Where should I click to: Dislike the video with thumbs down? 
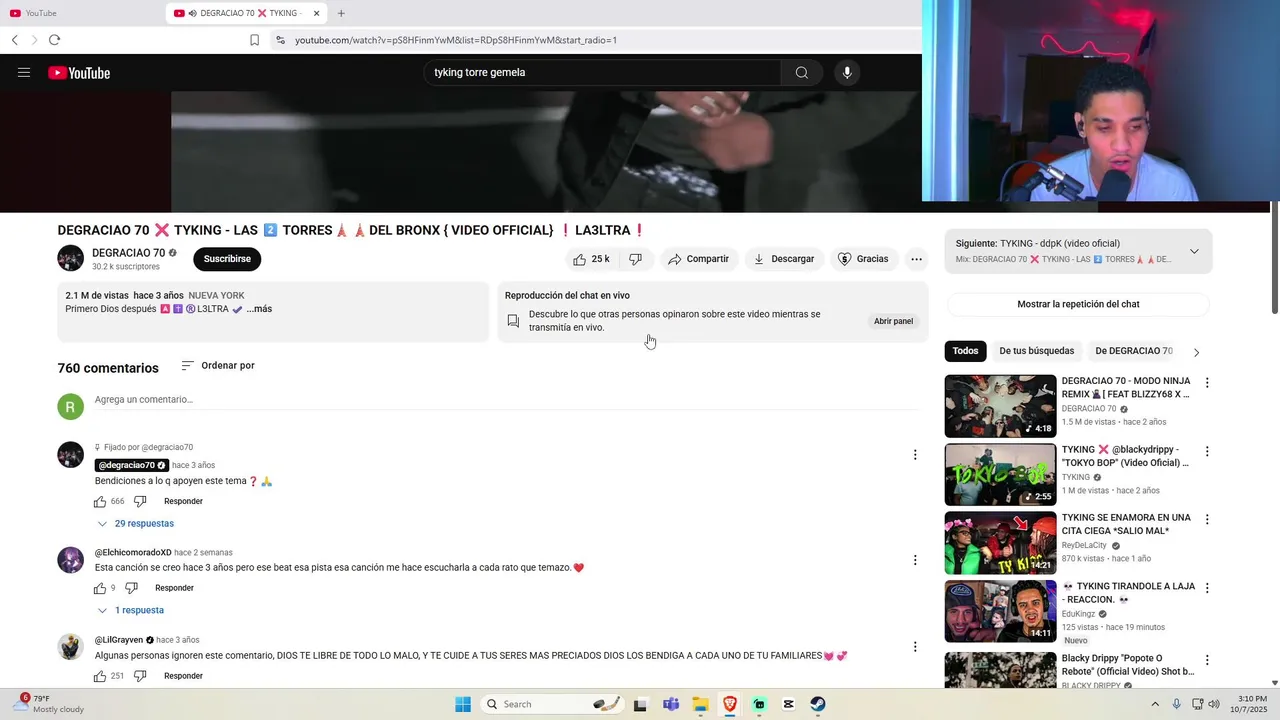point(635,259)
